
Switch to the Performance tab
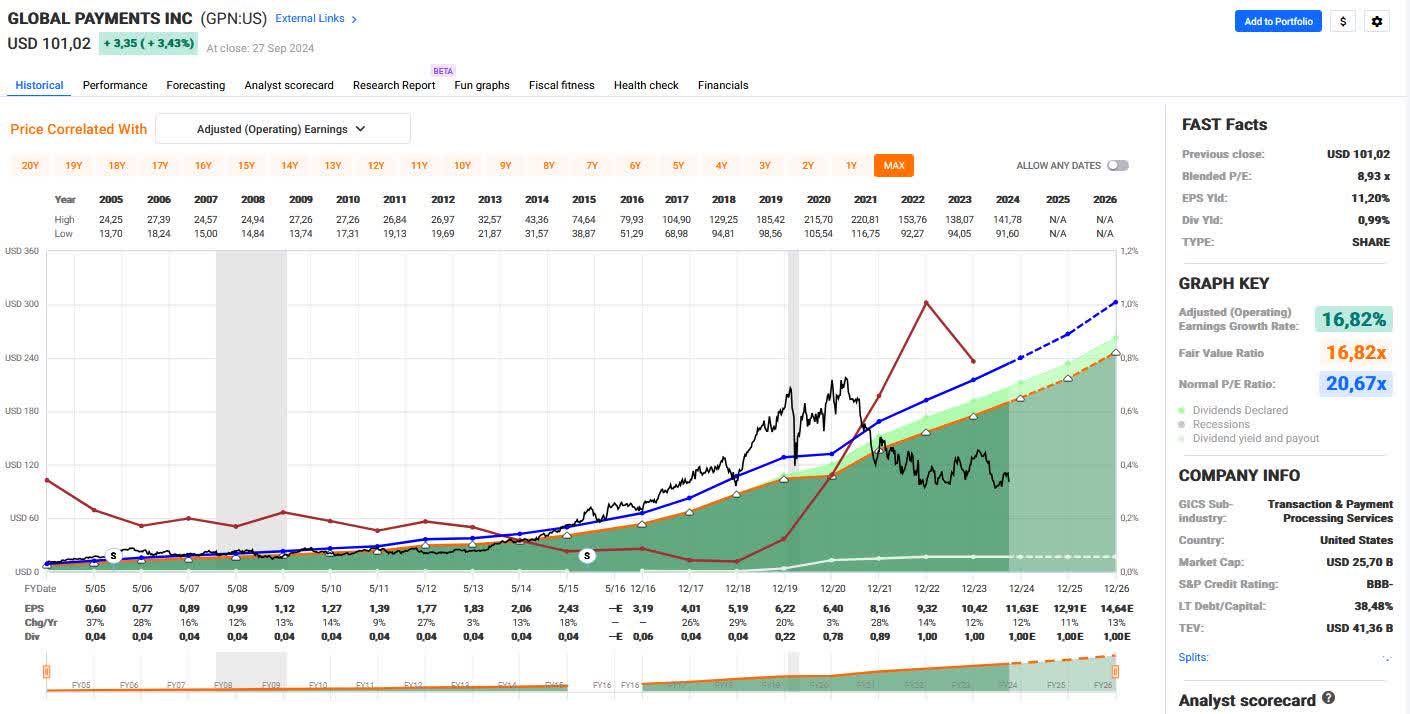114,85
